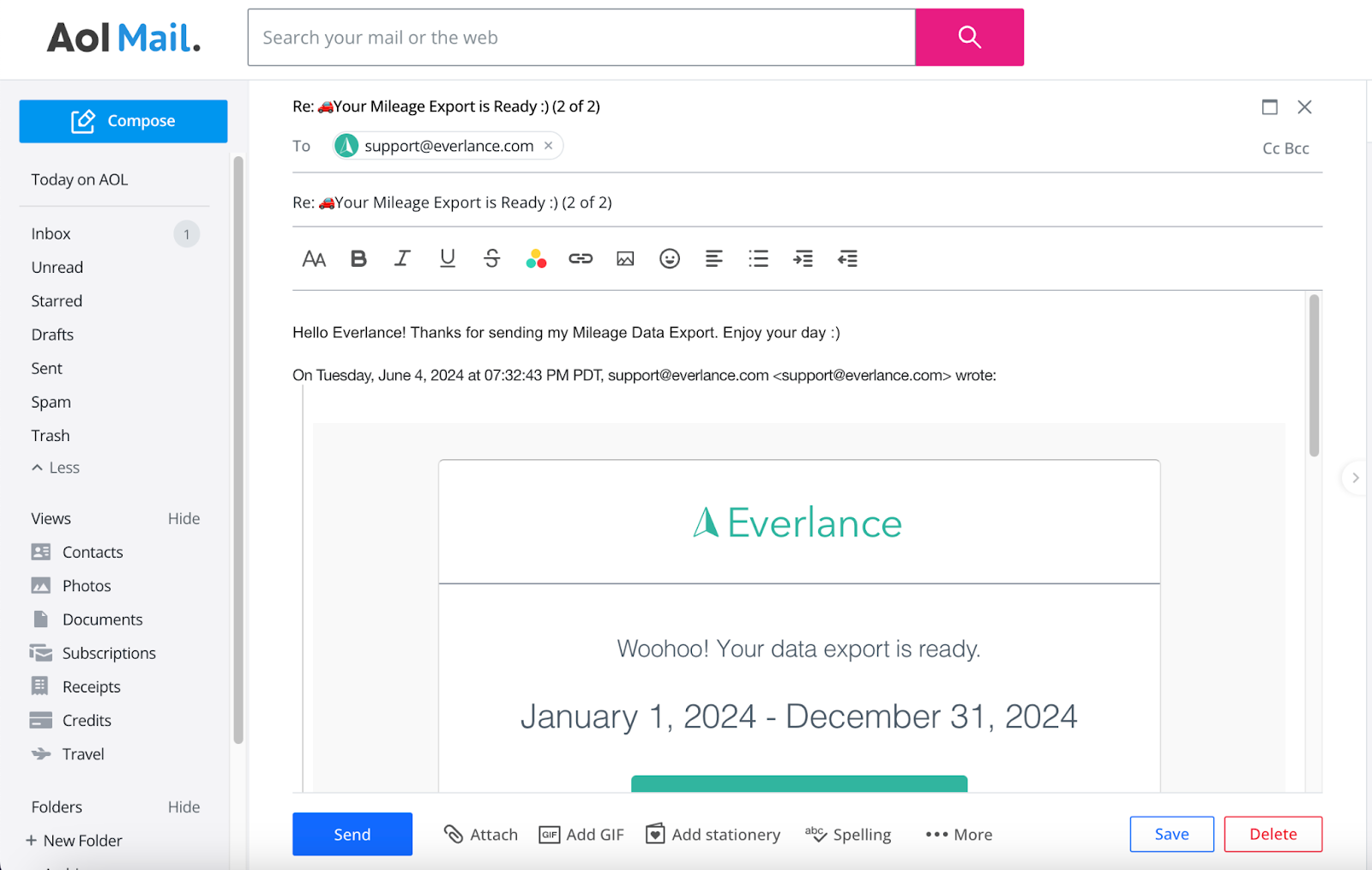Increase the paragraph indent
The image size is (1372, 870).
point(803,258)
